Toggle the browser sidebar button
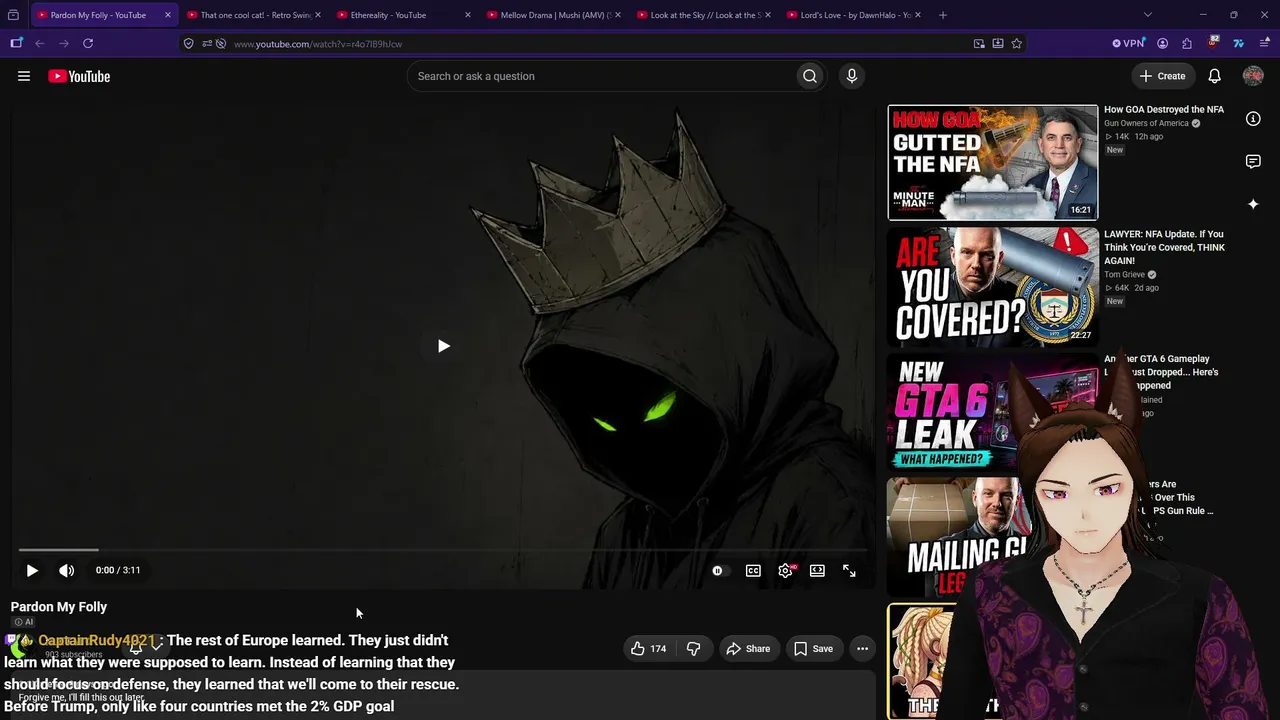 pos(16,43)
